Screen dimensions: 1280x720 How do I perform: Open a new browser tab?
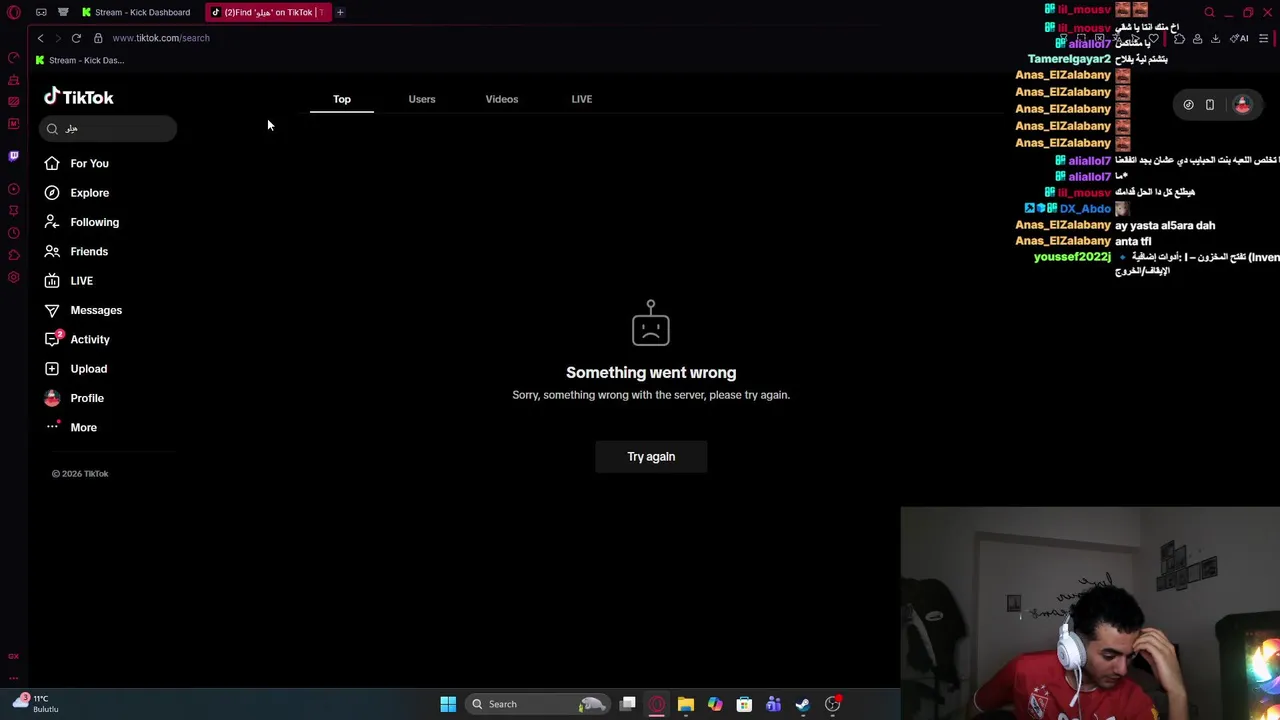(x=340, y=12)
